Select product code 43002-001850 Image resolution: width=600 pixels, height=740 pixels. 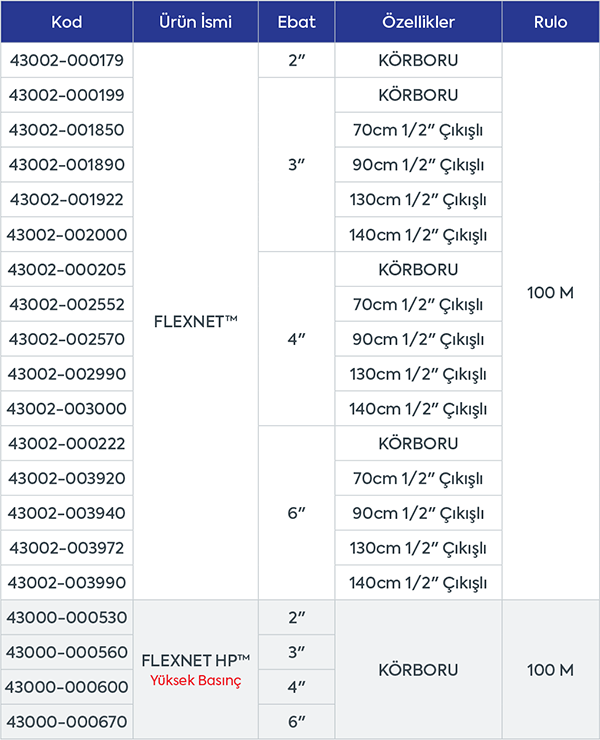pyautogui.click(x=66, y=130)
